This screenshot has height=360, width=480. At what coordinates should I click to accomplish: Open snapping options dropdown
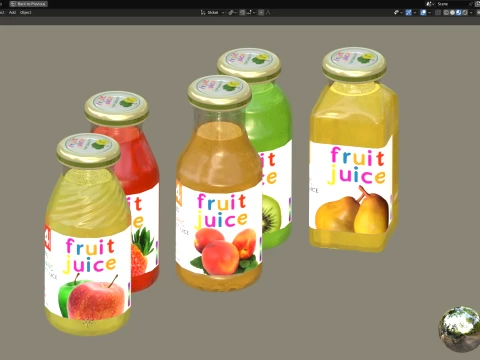tap(251, 13)
